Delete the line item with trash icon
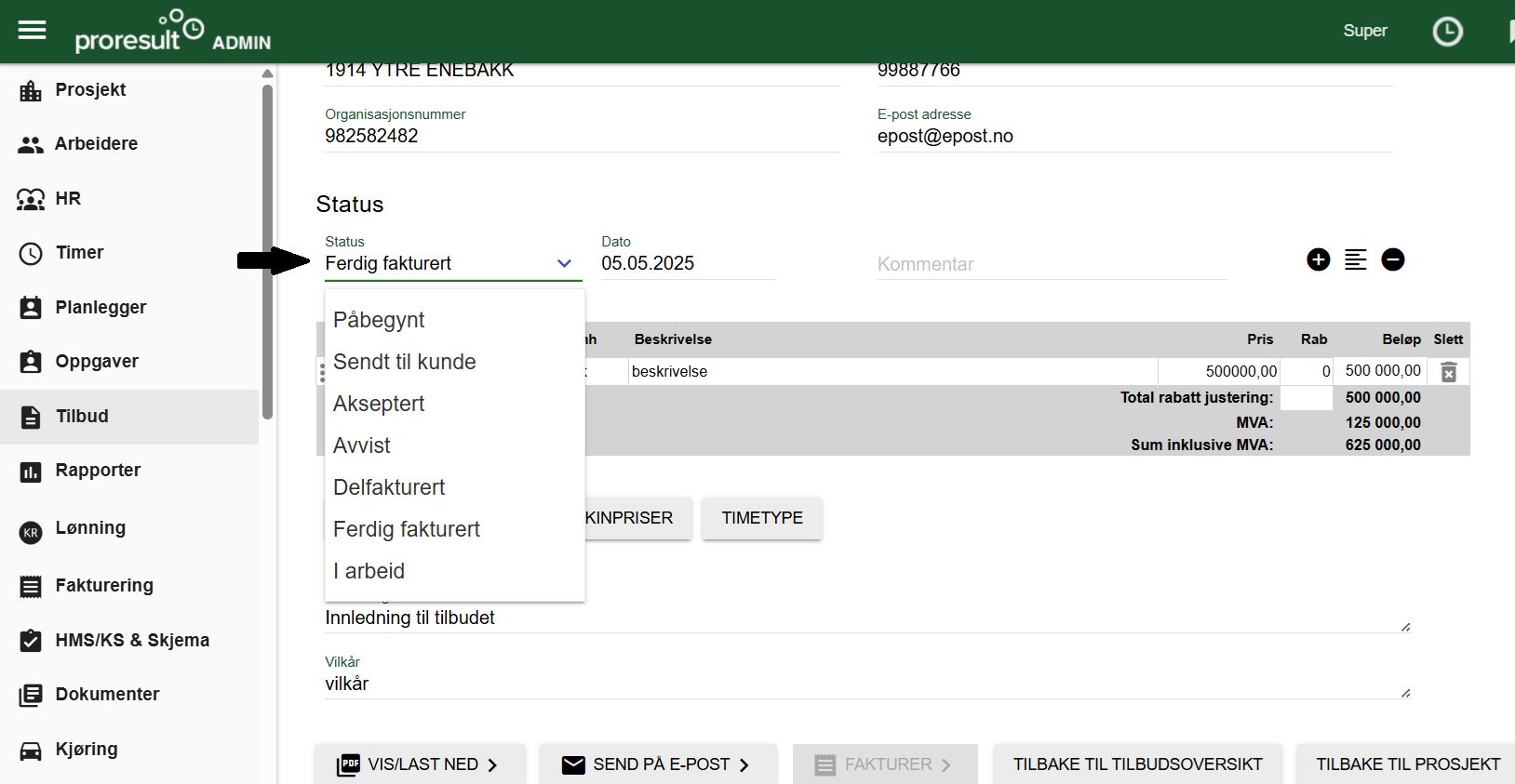The width and height of the screenshot is (1515, 784). coord(1448,372)
